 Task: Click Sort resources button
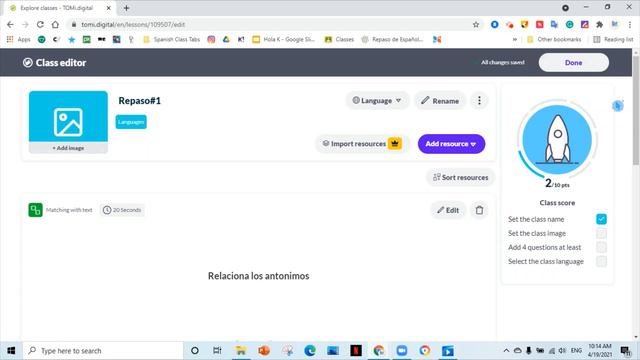(460, 177)
